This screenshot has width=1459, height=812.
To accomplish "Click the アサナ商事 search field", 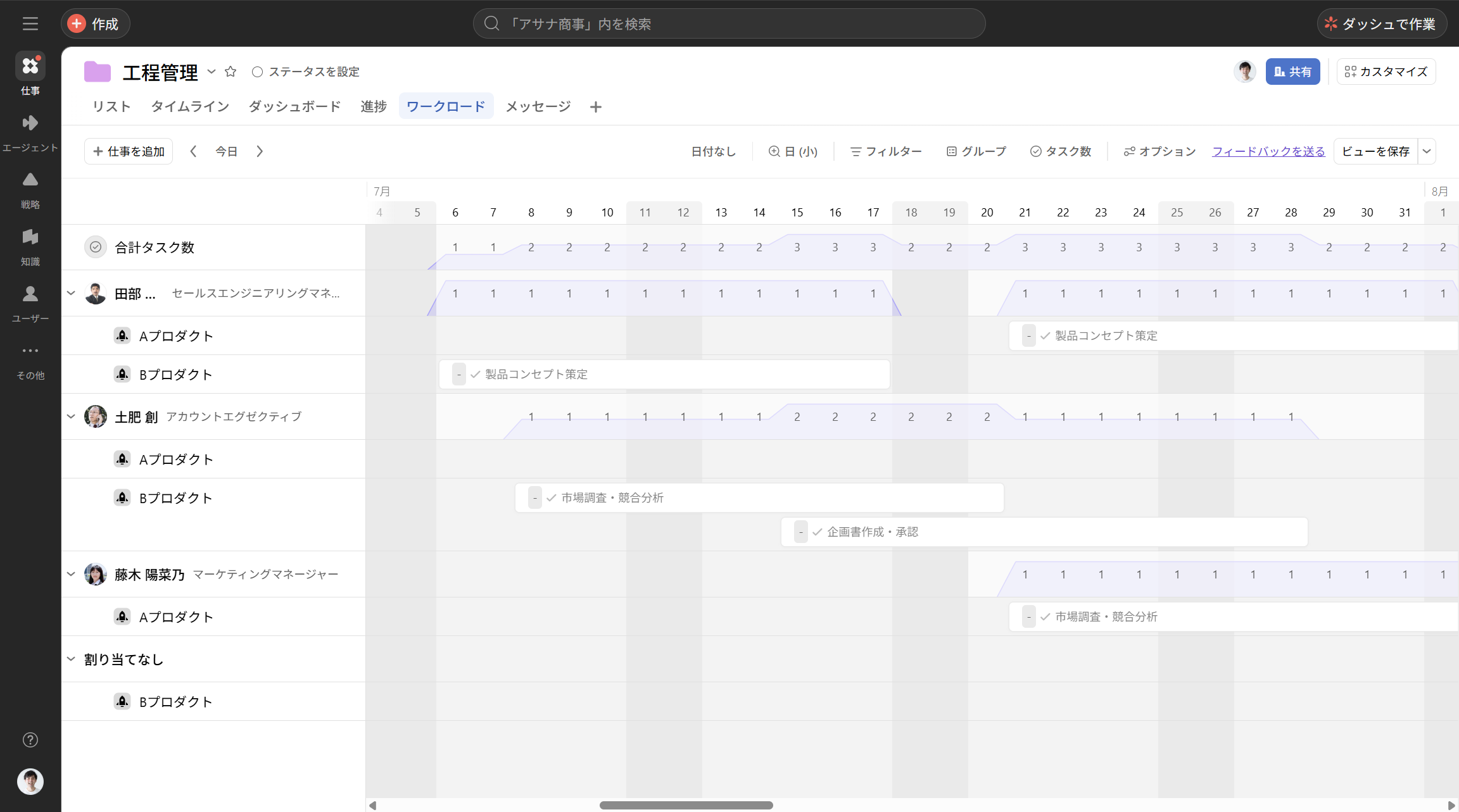I will 729,24.
